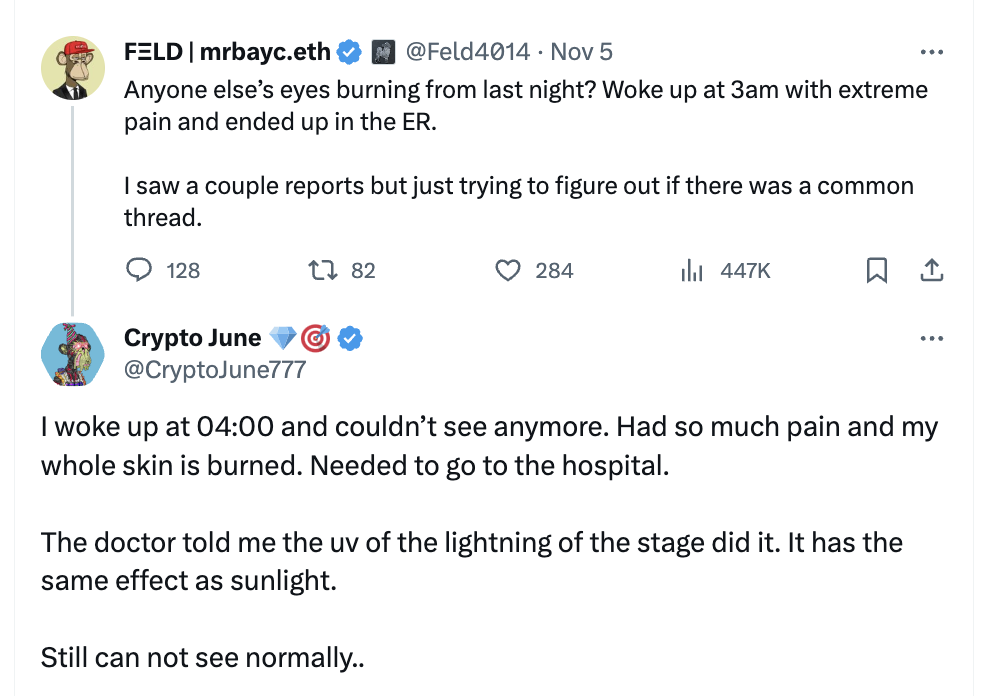Viewport: 998px width, 696px height.
Task: Click the FELD | mrbayc.eth display name
Action: (x=227, y=51)
